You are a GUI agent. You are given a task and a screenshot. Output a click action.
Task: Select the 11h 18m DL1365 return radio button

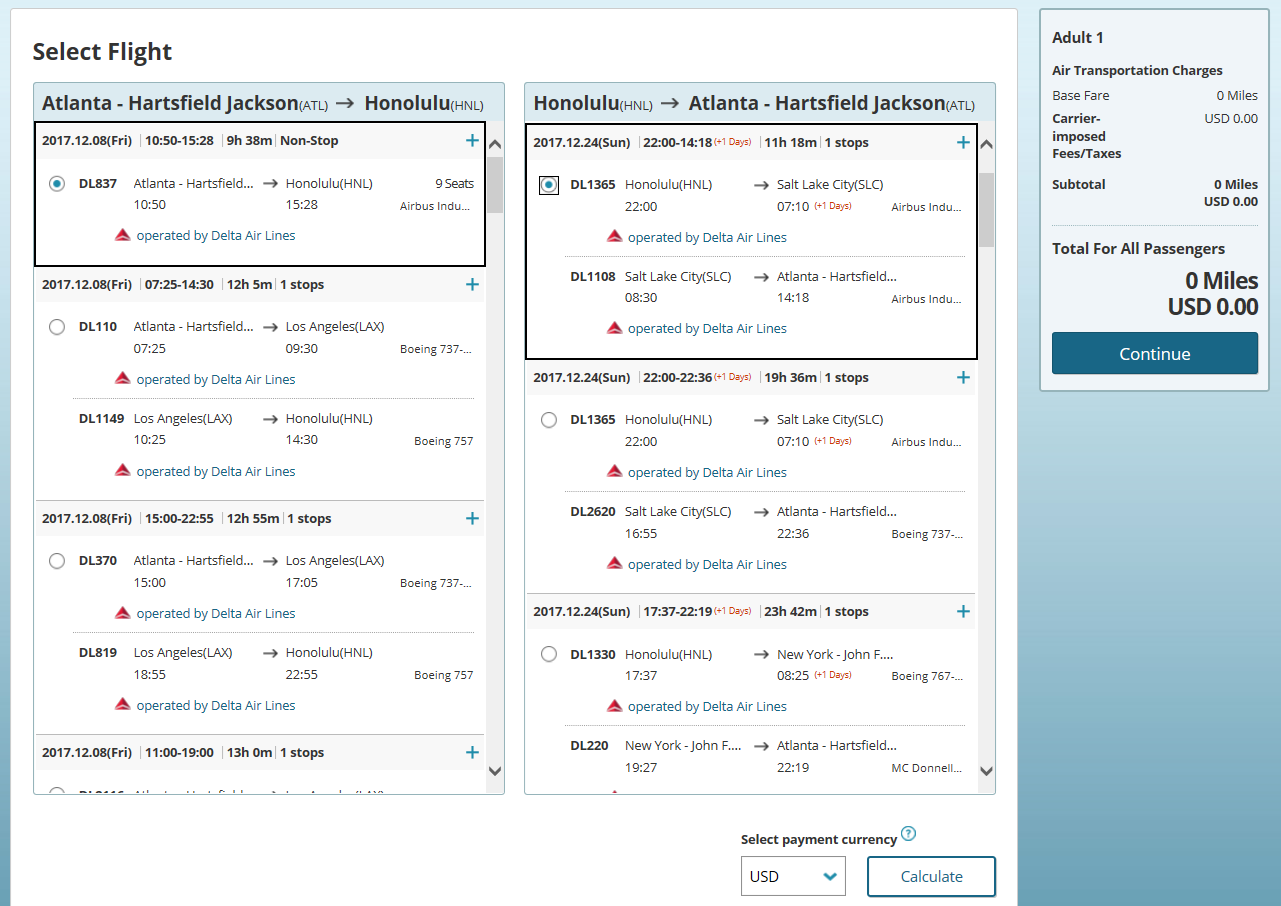pyautogui.click(x=549, y=185)
